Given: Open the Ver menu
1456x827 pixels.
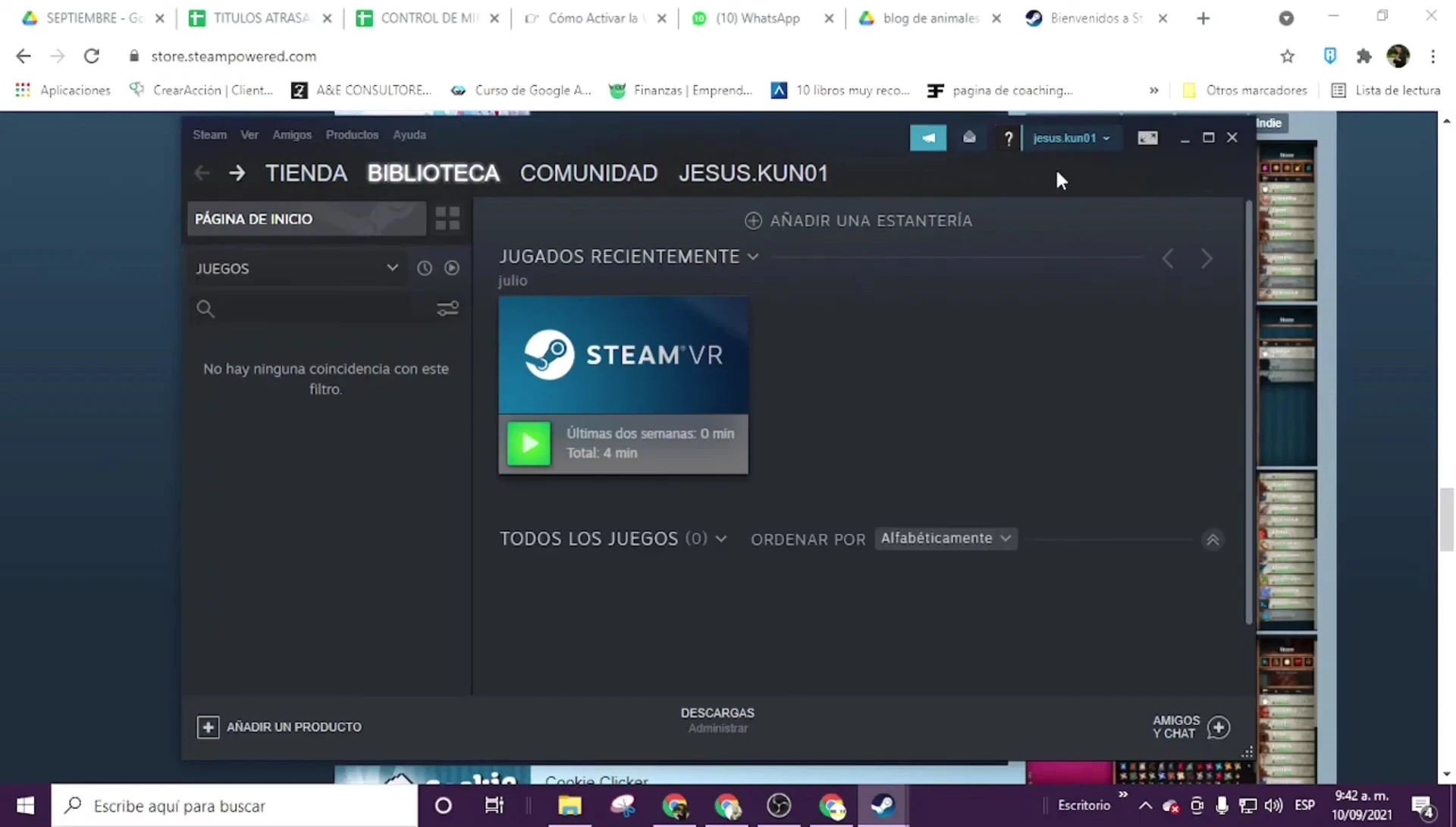Looking at the screenshot, I should pyautogui.click(x=249, y=134).
